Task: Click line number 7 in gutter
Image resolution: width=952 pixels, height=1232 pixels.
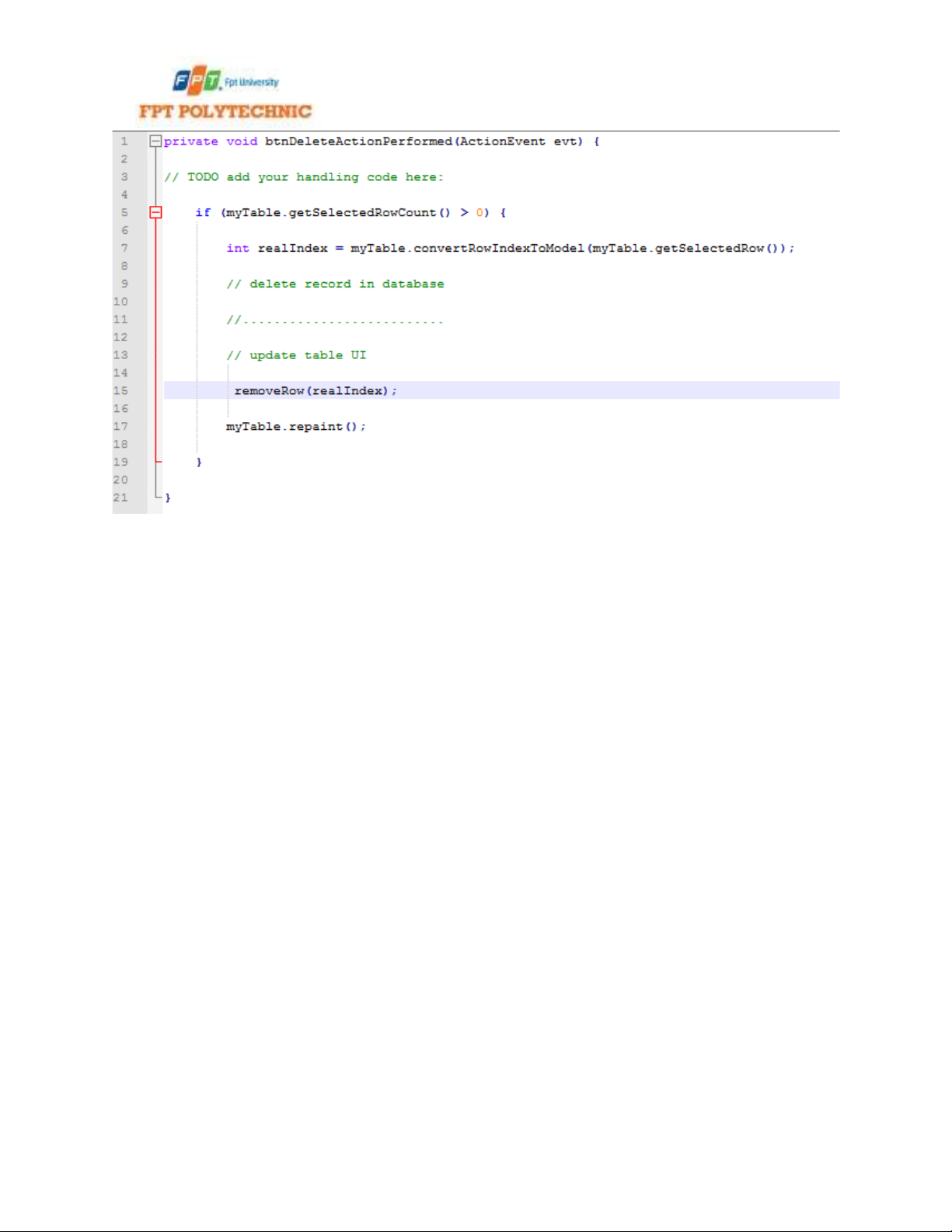Action: coord(124,248)
